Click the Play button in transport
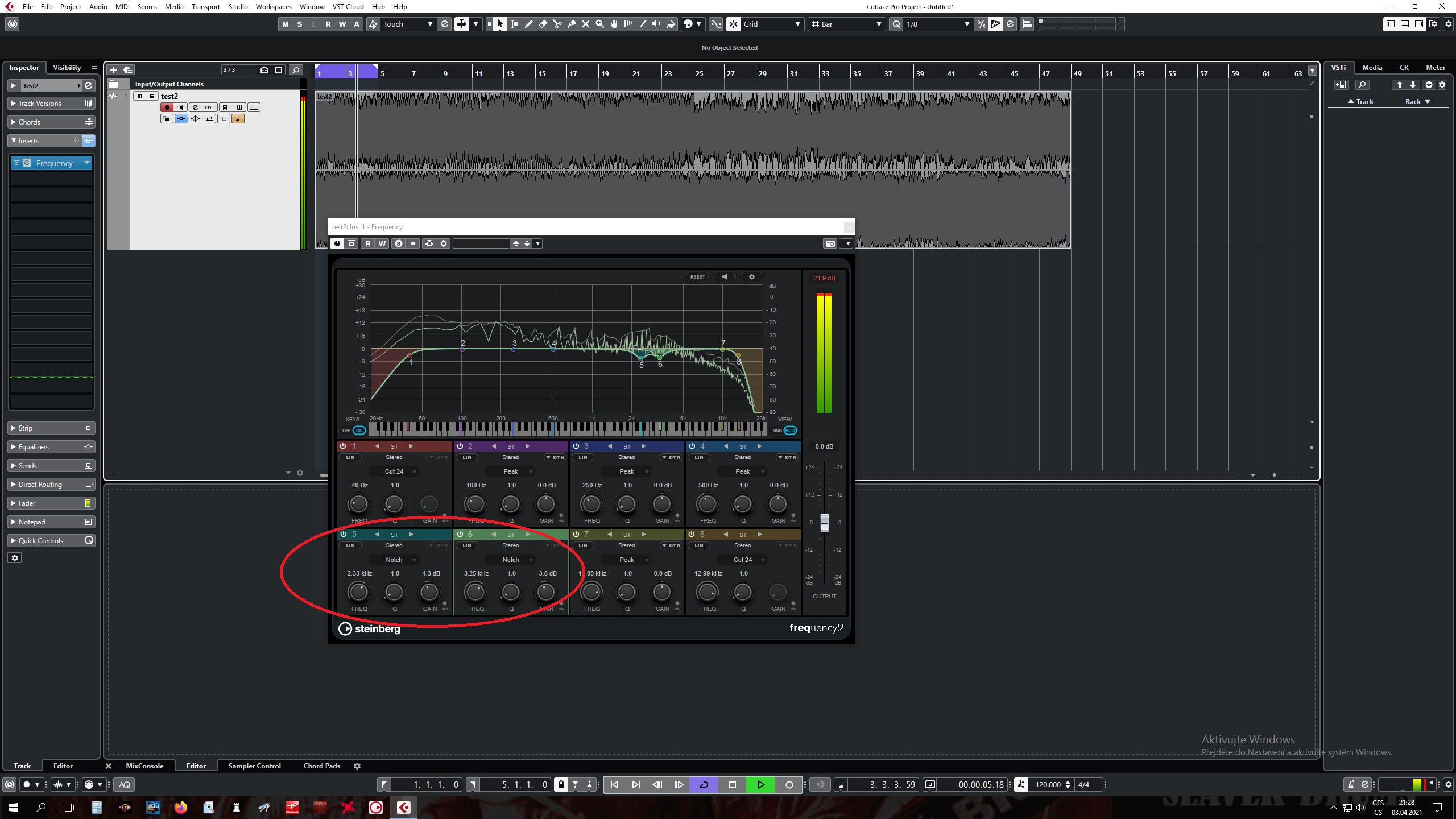The image size is (1456, 819). pyautogui.click(x=760, y=785)
